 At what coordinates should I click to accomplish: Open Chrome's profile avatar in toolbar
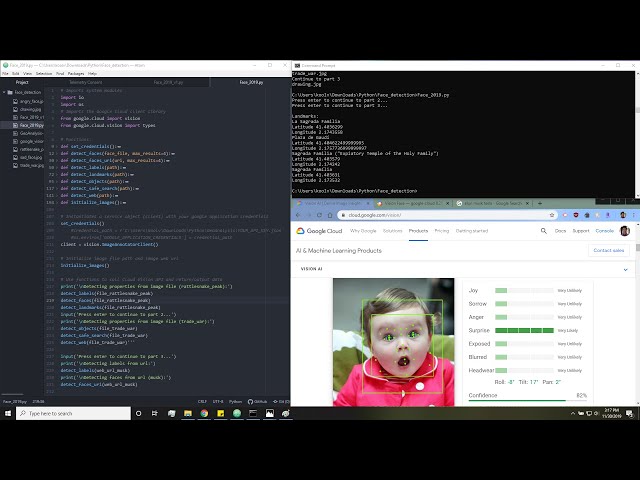click(x=623, y=215)
